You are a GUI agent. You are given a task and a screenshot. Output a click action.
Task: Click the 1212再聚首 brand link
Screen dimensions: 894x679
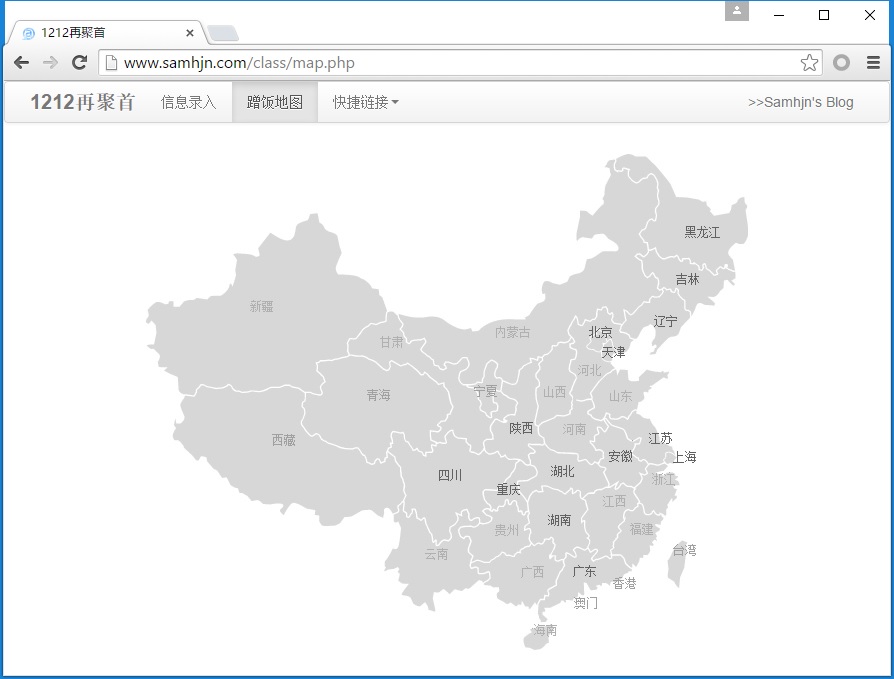pos(82,102)
